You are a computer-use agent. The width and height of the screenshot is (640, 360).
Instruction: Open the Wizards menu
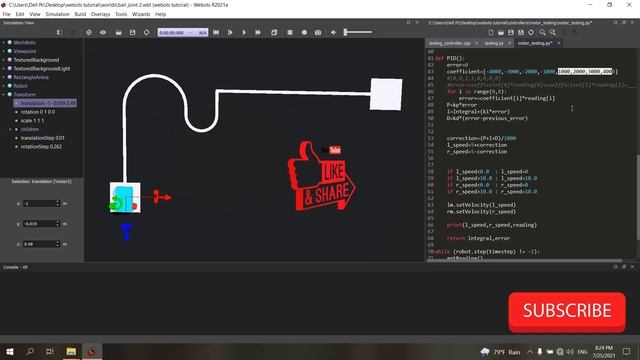(x=141, y=14)
